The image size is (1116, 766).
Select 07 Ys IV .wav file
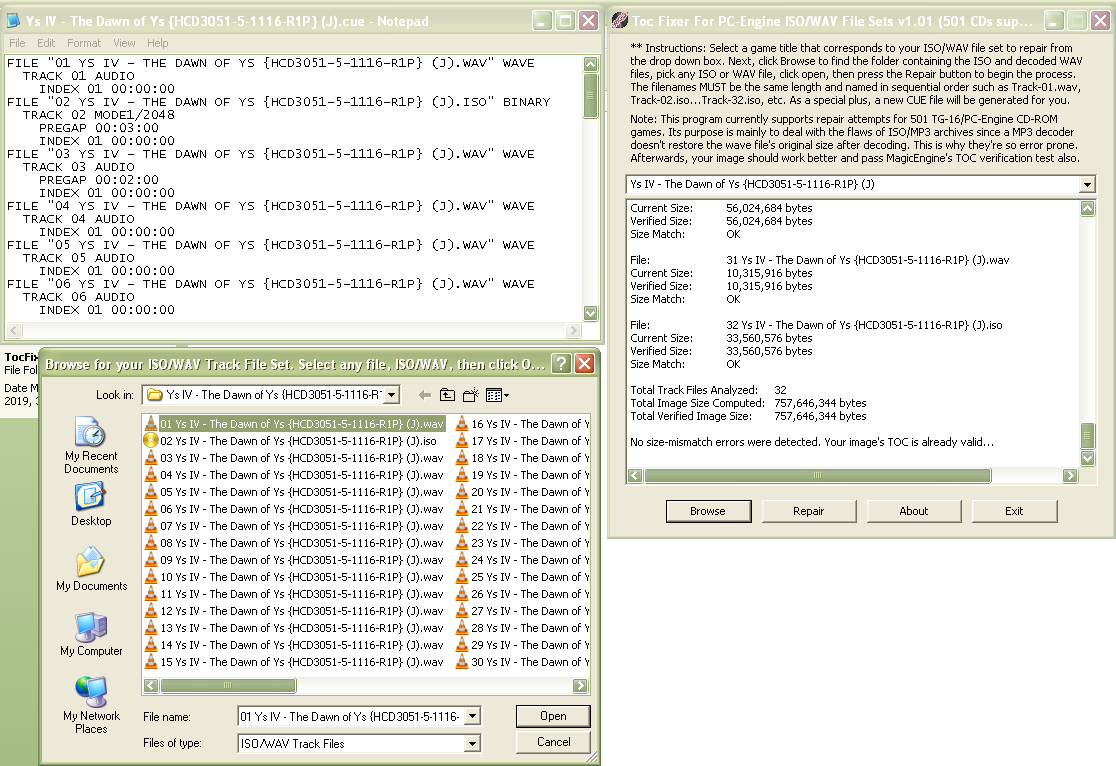click(294, 526)
